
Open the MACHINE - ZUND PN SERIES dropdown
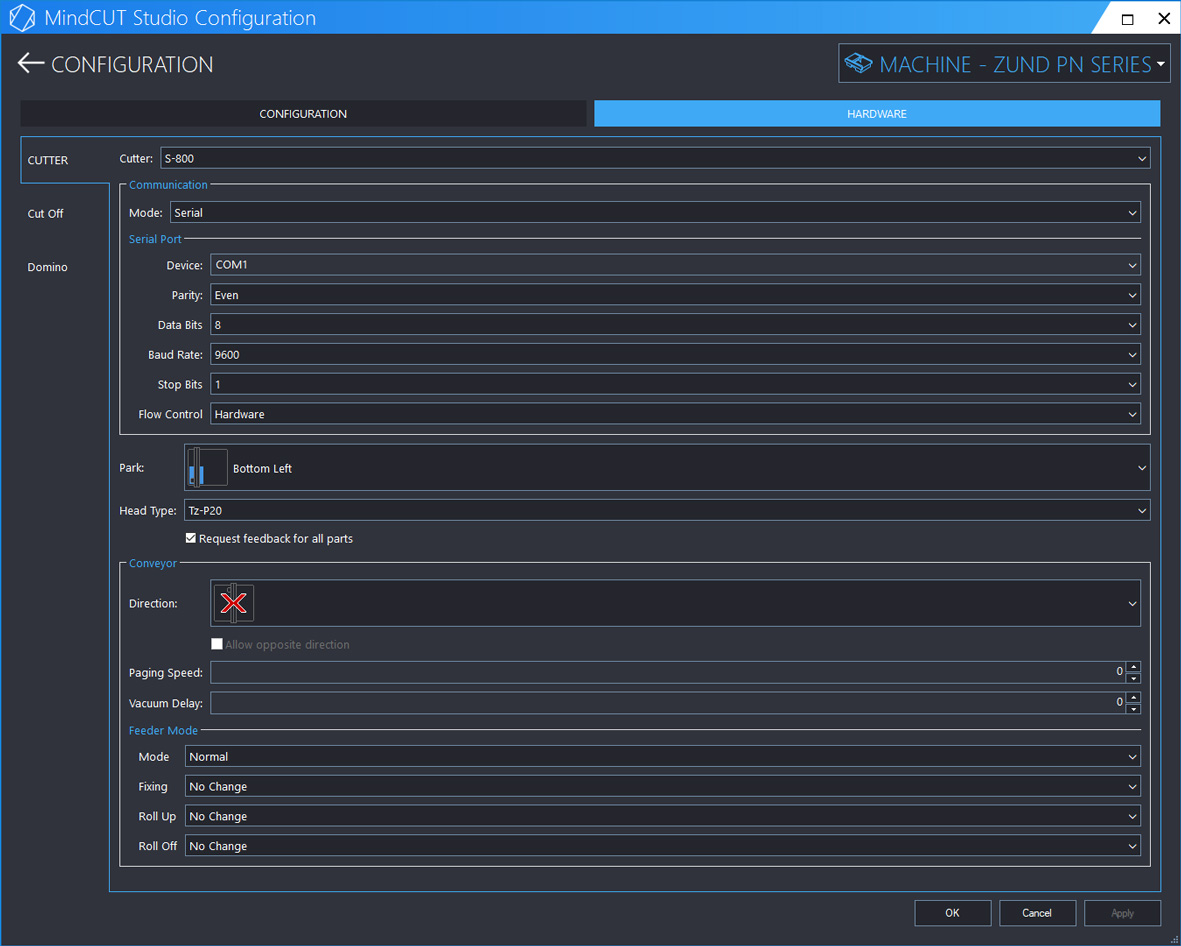click(x=1005, y=63)
